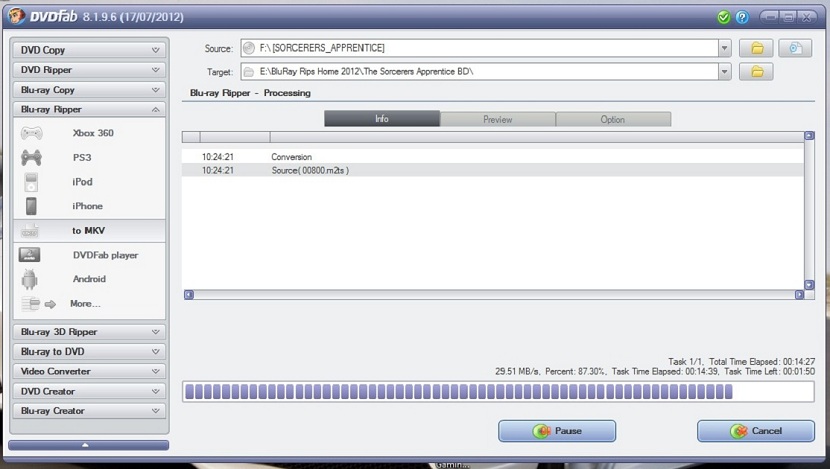Viewport: 830px width, 469px height.
Task: Select the DVDFab player icon
Action: 30,255
